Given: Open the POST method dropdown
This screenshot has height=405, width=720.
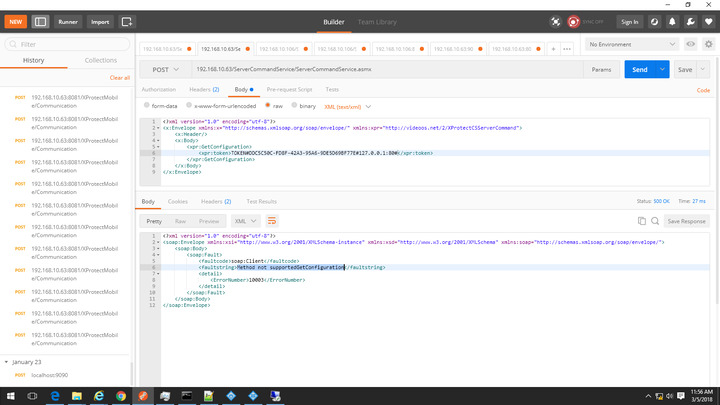Looking at the screenshot, I should 165,70.
